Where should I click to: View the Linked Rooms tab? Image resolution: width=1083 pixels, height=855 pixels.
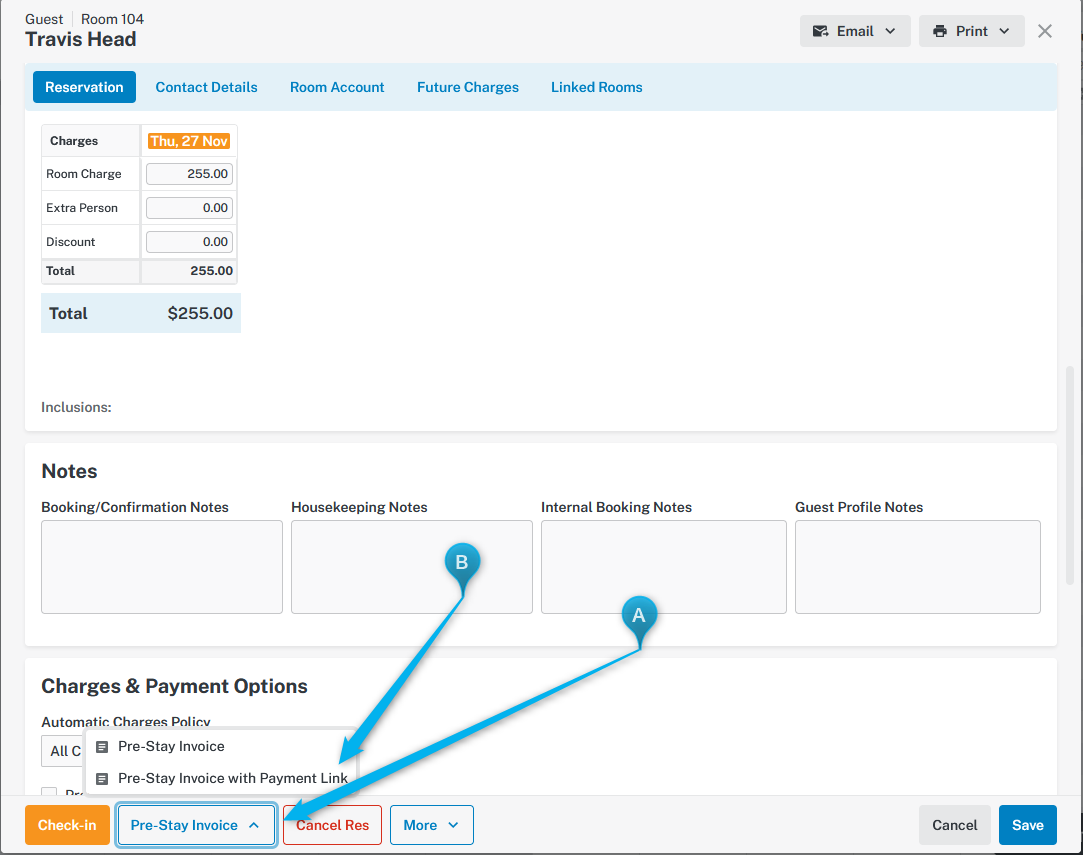pyautogui.click(x=596, y=87)
